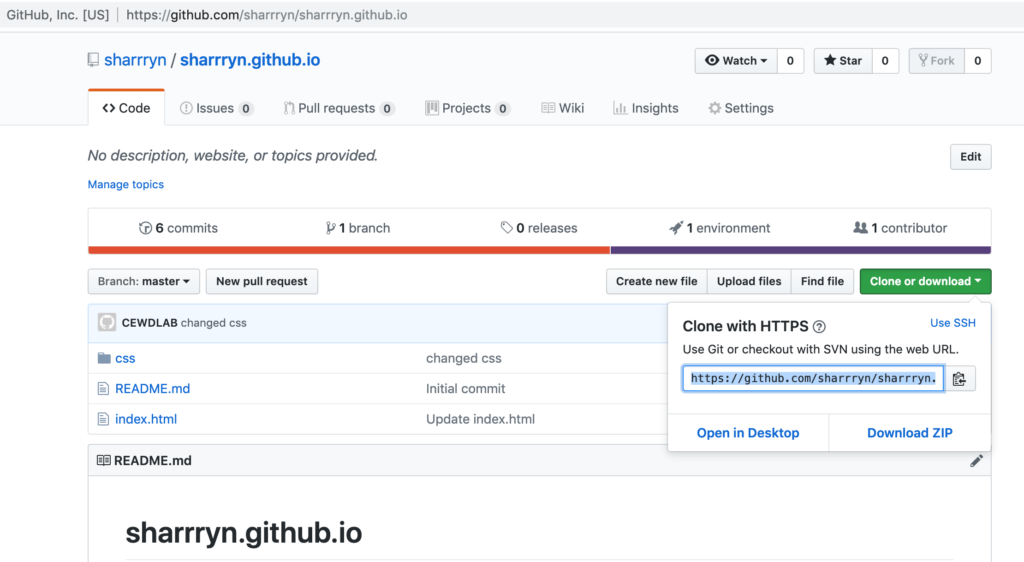Click the help icon beside Clone with HTTPS
Image resolution: width=1024 pixels, height=562 pixels.
coord(819,326)
